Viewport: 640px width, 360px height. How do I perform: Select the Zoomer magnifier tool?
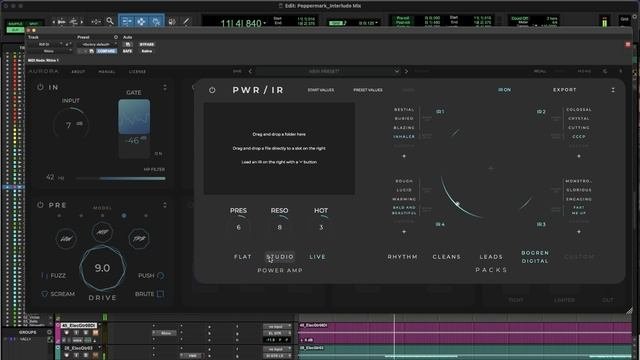click(110, 21)
